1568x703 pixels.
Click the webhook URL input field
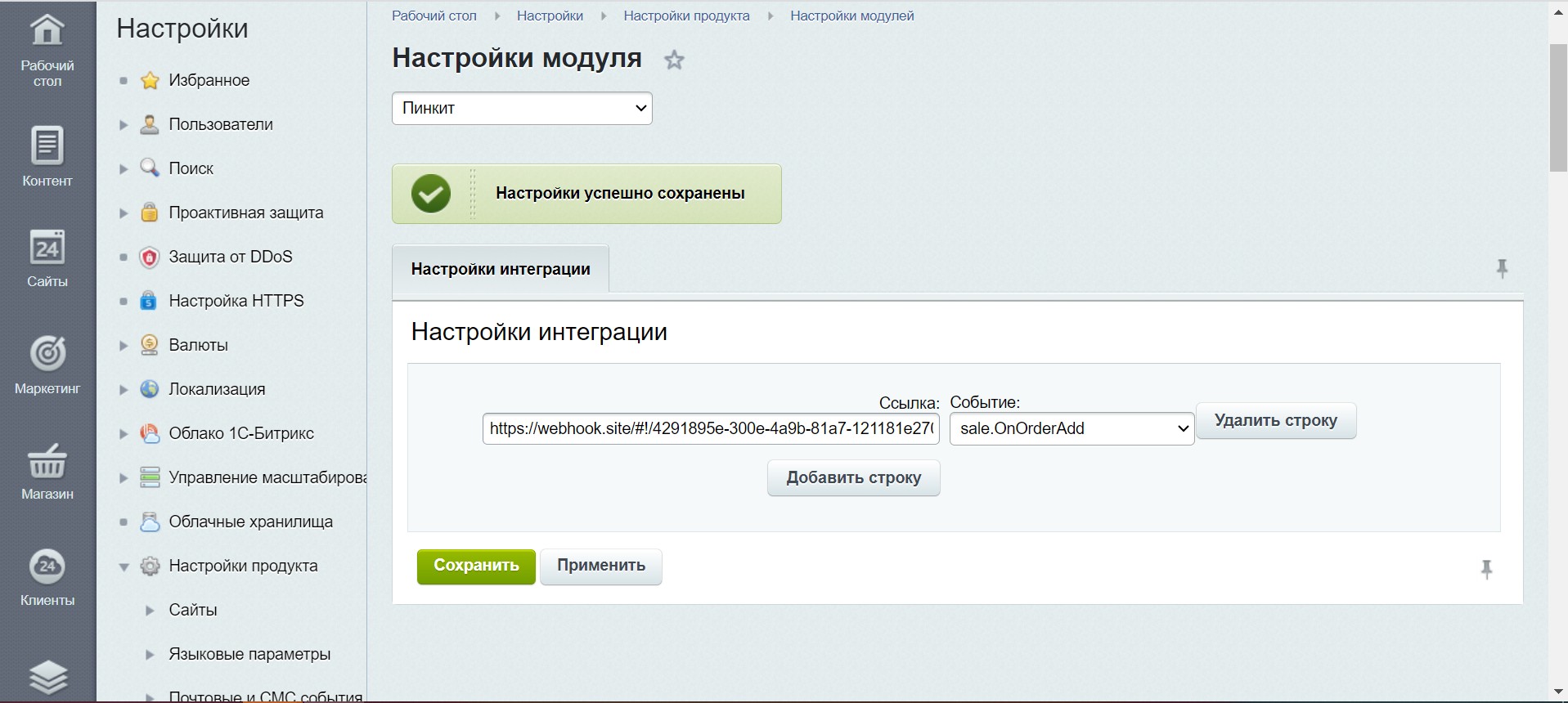tap(710, 428)
